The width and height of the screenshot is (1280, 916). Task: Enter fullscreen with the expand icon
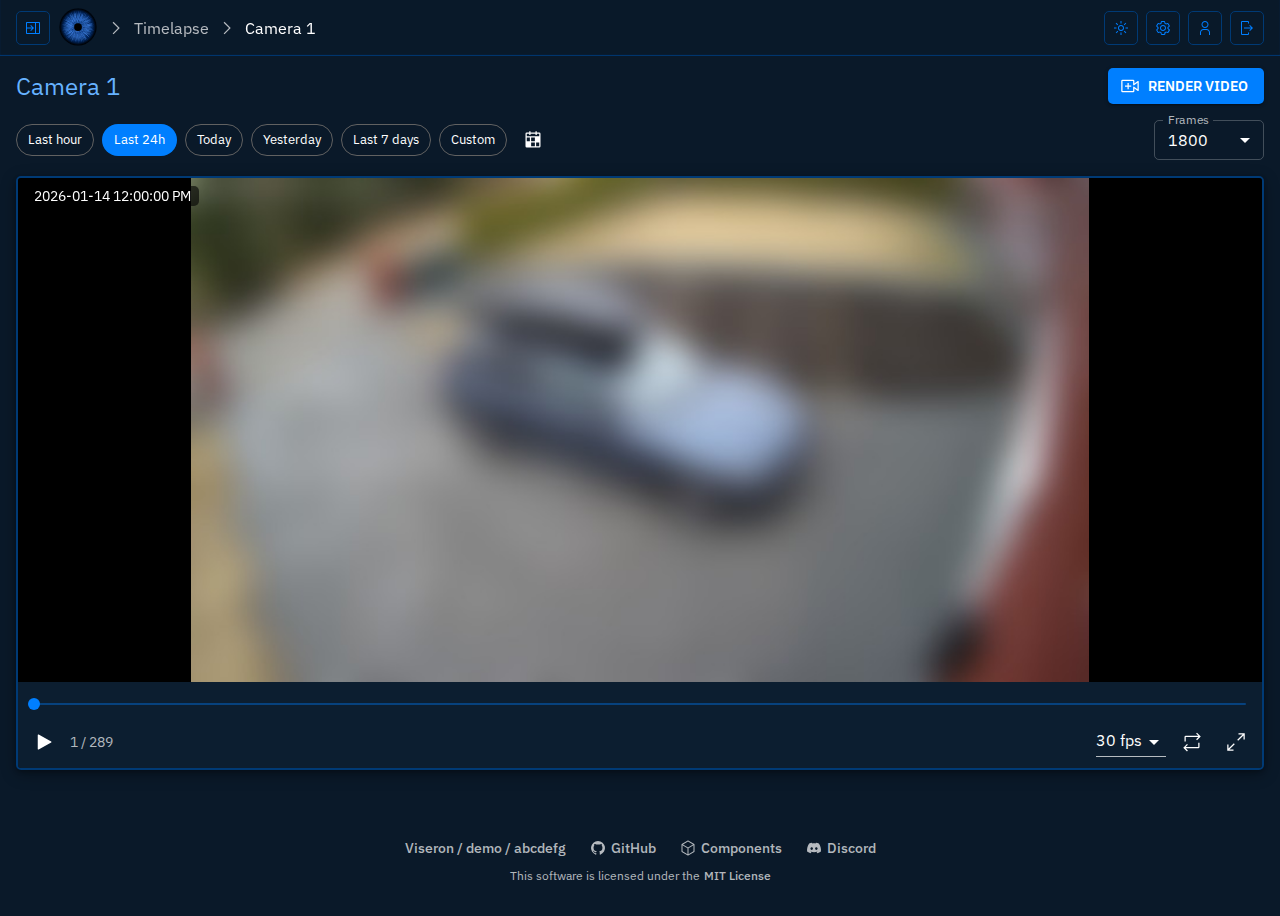click(x=1236, y=742)
